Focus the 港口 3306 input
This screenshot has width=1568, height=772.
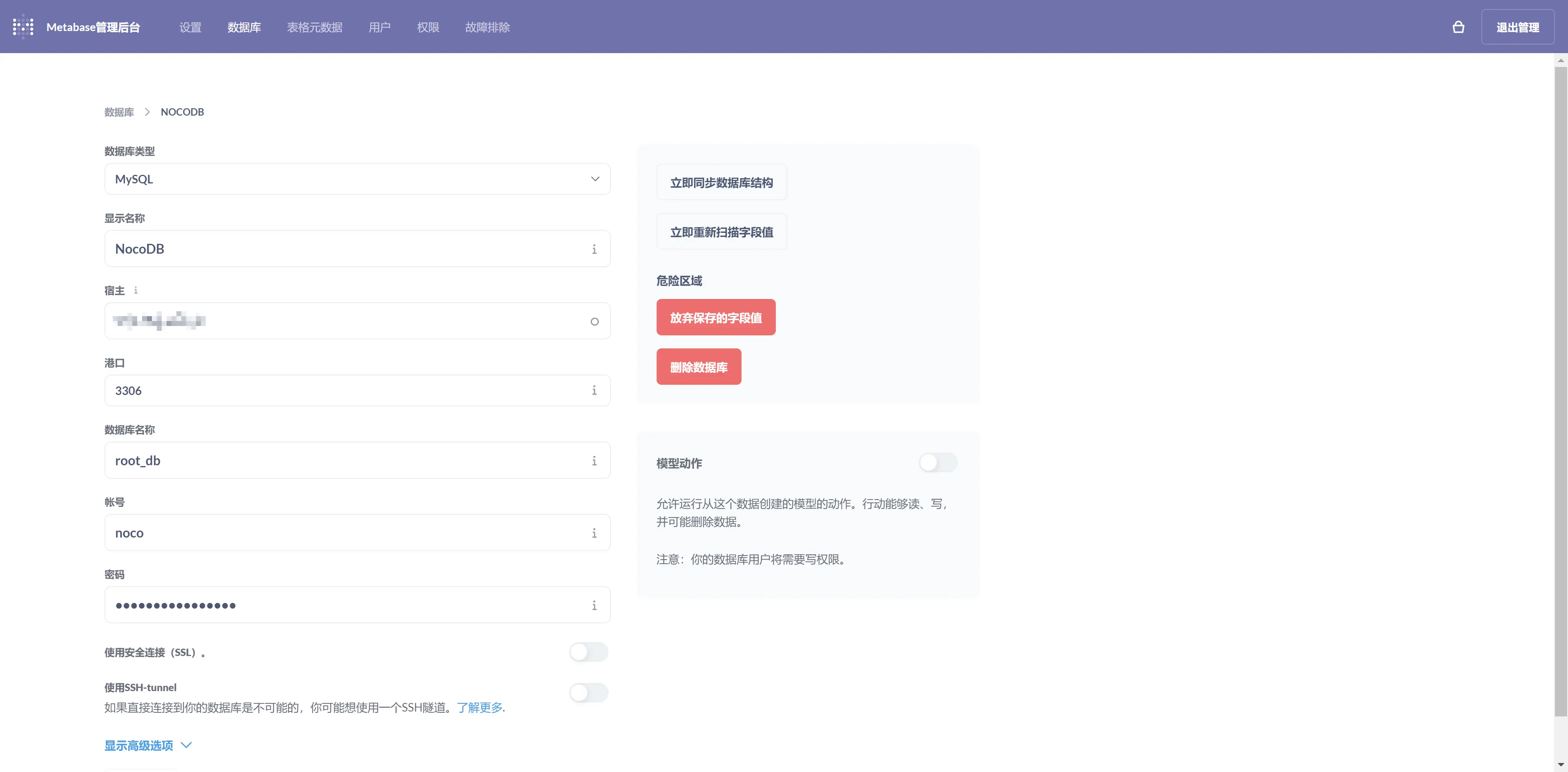point(357,391)
